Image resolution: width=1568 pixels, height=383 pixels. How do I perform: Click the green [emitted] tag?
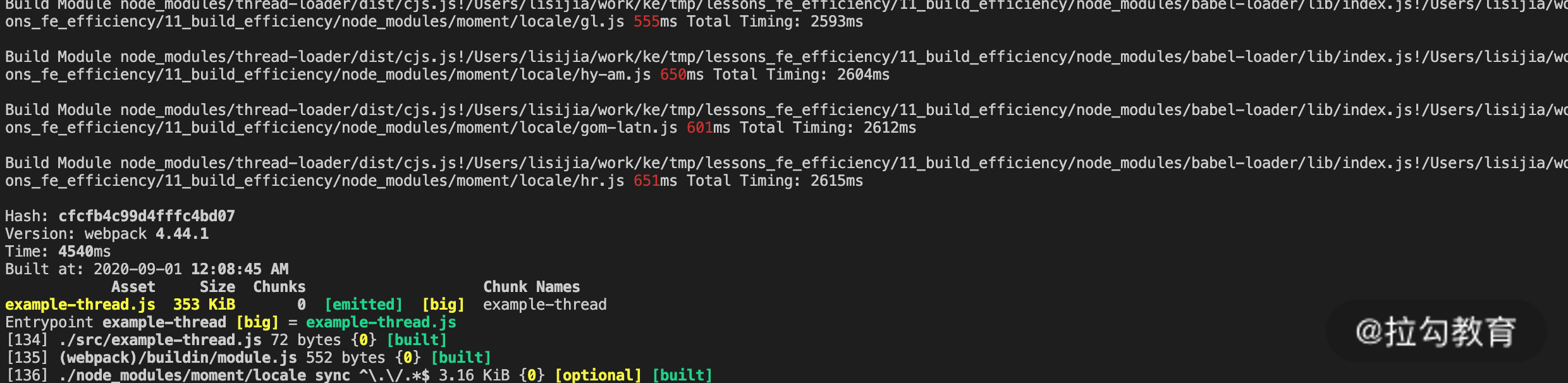[364, 305]
